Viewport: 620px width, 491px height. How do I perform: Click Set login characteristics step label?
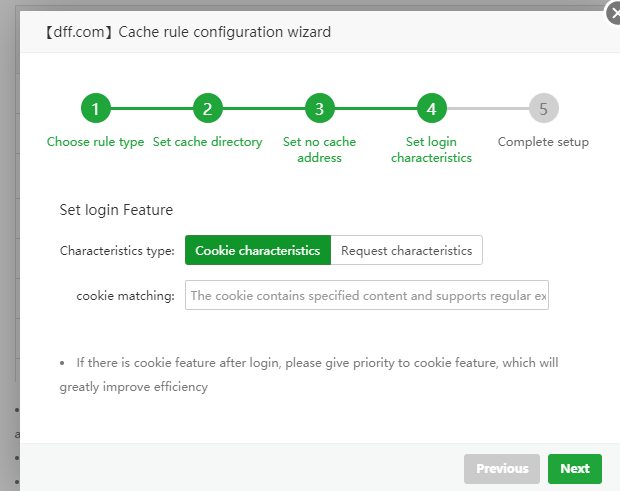(x=431, y=149)
